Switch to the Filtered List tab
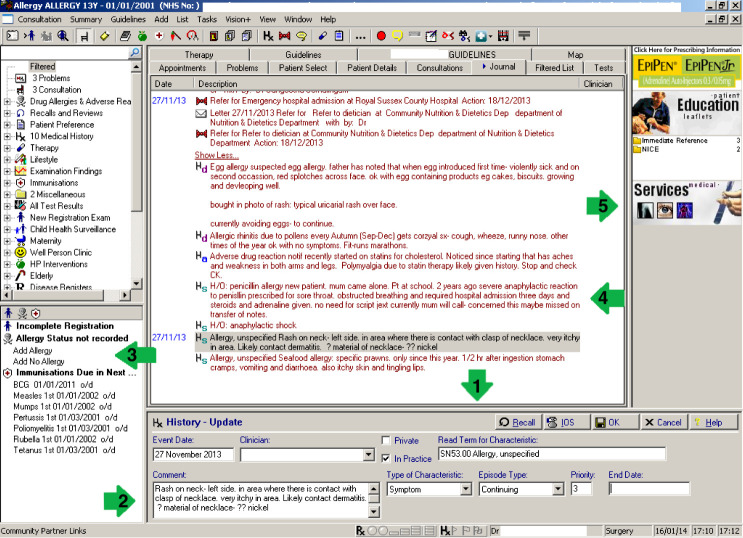 pyautogui.click(x=554, y=68)
